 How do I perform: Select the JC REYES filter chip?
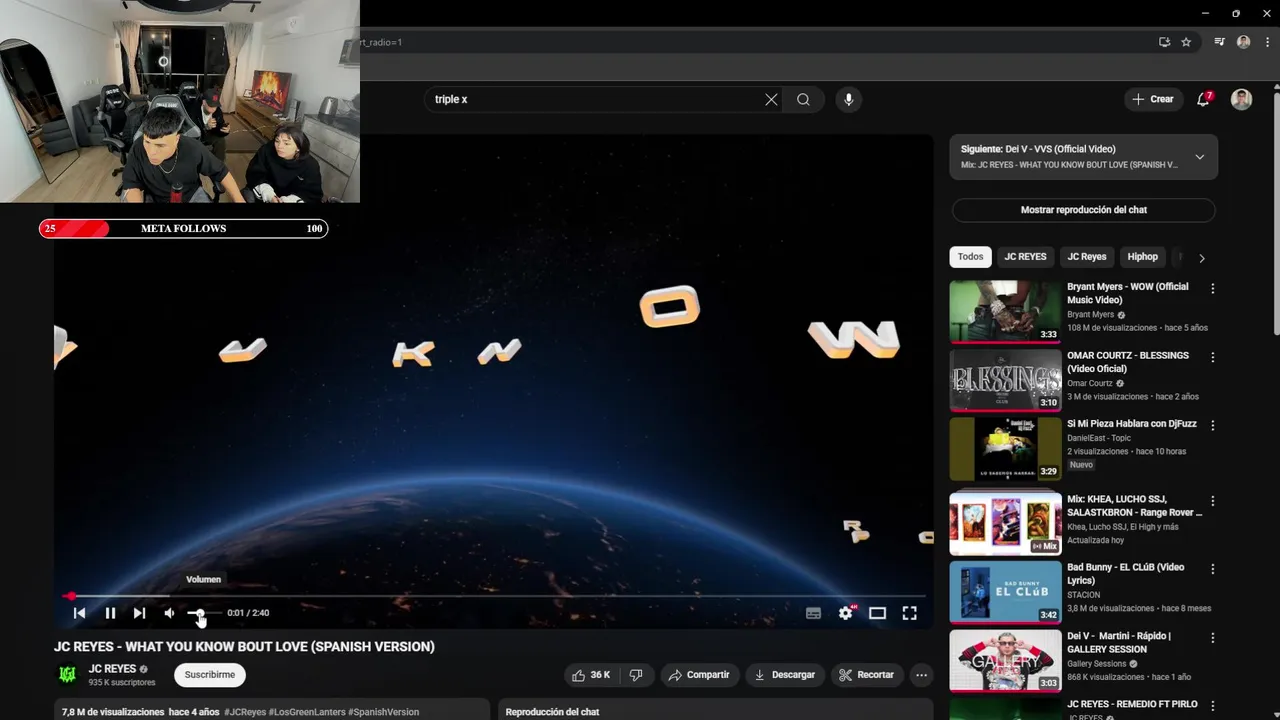(1025, 257)
